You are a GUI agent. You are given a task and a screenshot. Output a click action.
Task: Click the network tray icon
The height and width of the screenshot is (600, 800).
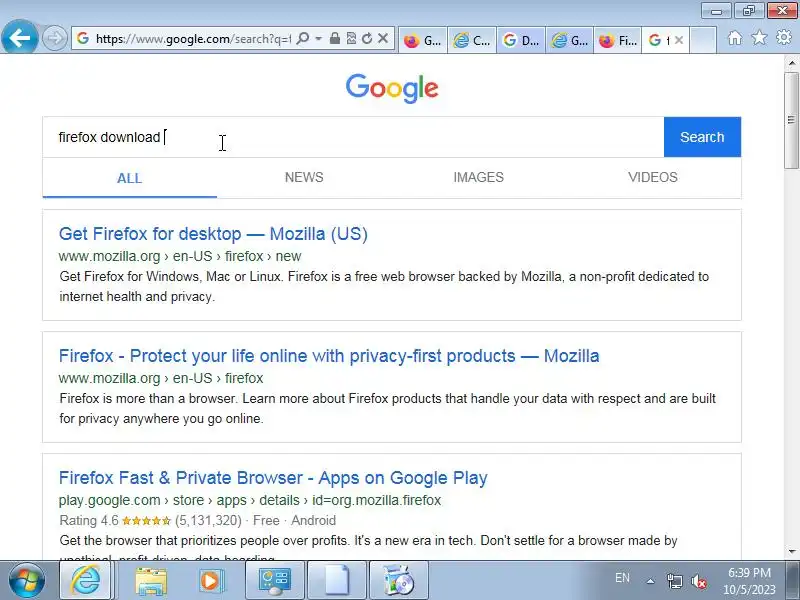674,581
